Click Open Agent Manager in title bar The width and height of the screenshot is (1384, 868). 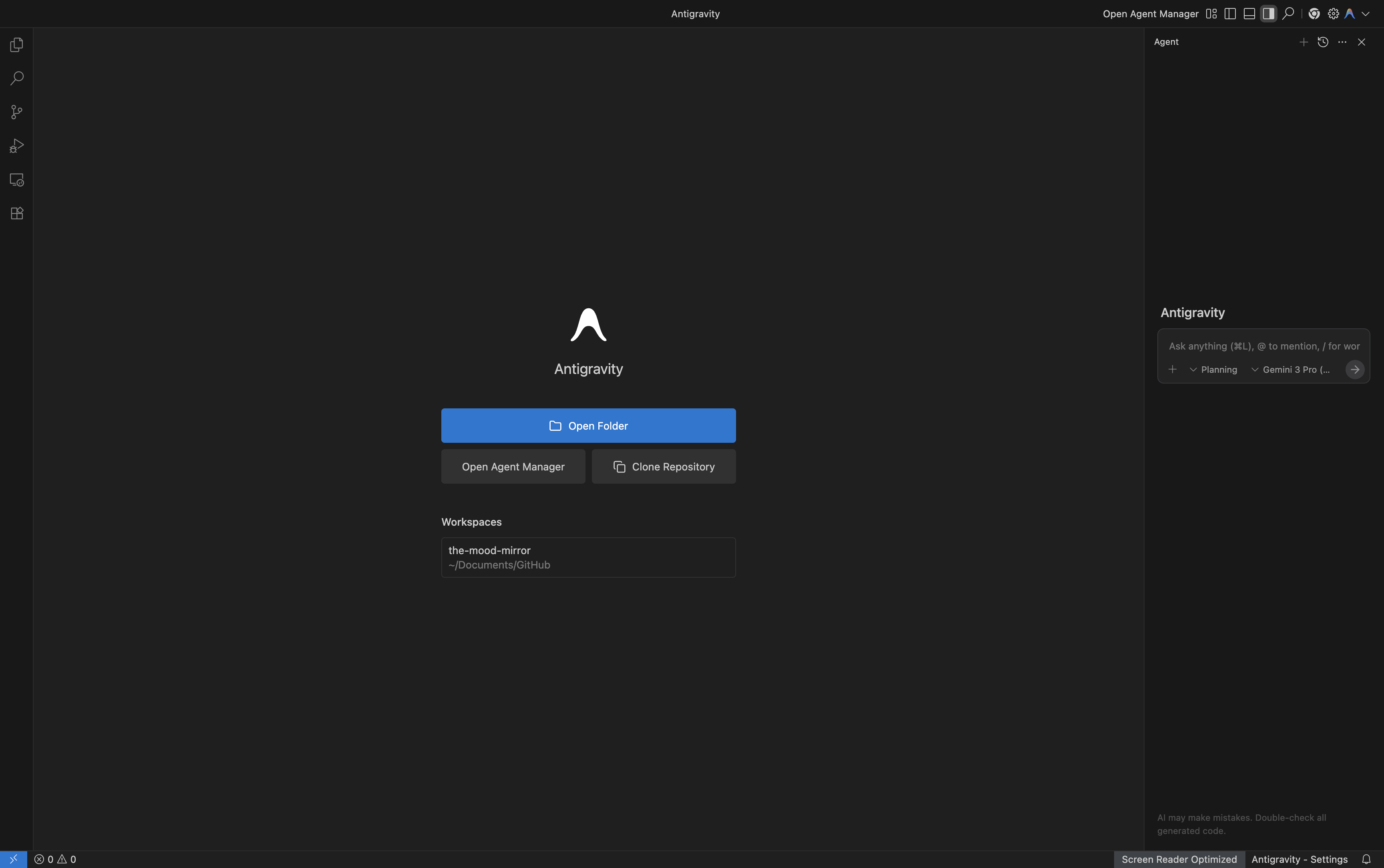pos(1151,13)
